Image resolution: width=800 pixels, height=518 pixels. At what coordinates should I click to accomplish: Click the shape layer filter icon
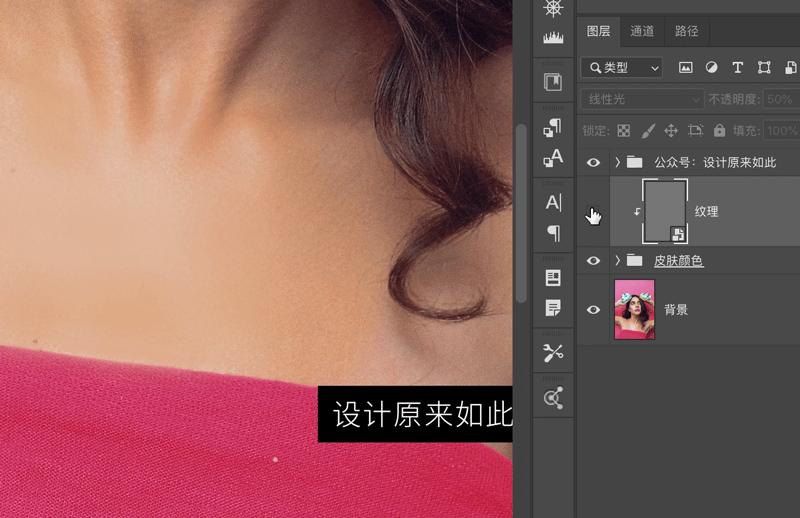tap(764, 68)
